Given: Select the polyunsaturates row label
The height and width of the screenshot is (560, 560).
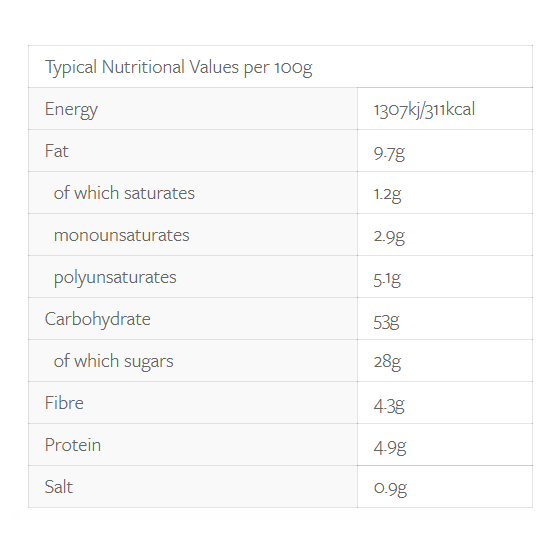Looking at the screenshot, I should (x=115, y=278).
